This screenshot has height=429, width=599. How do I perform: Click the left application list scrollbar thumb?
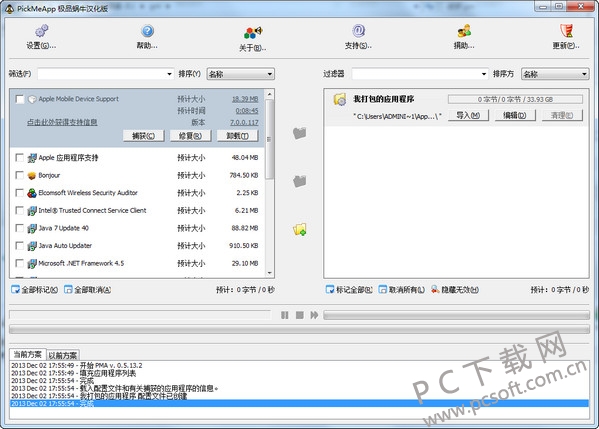[269, 139]
